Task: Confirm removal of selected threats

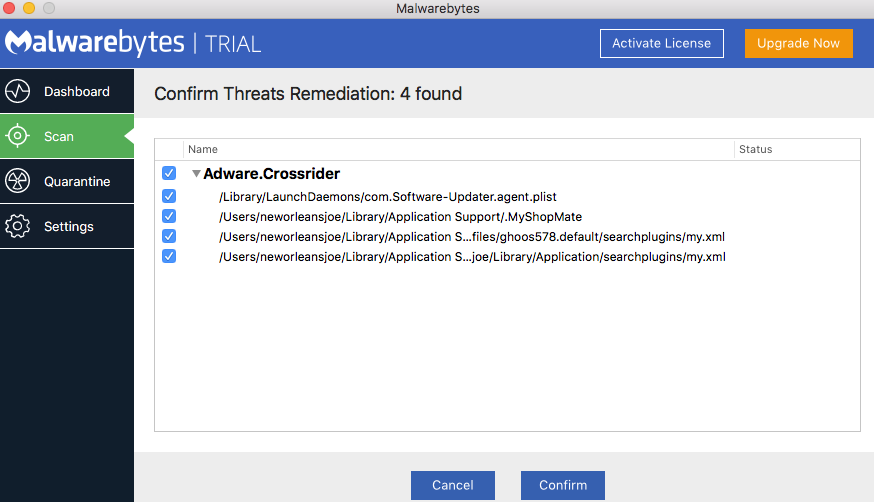Action: tap(562, 485)
